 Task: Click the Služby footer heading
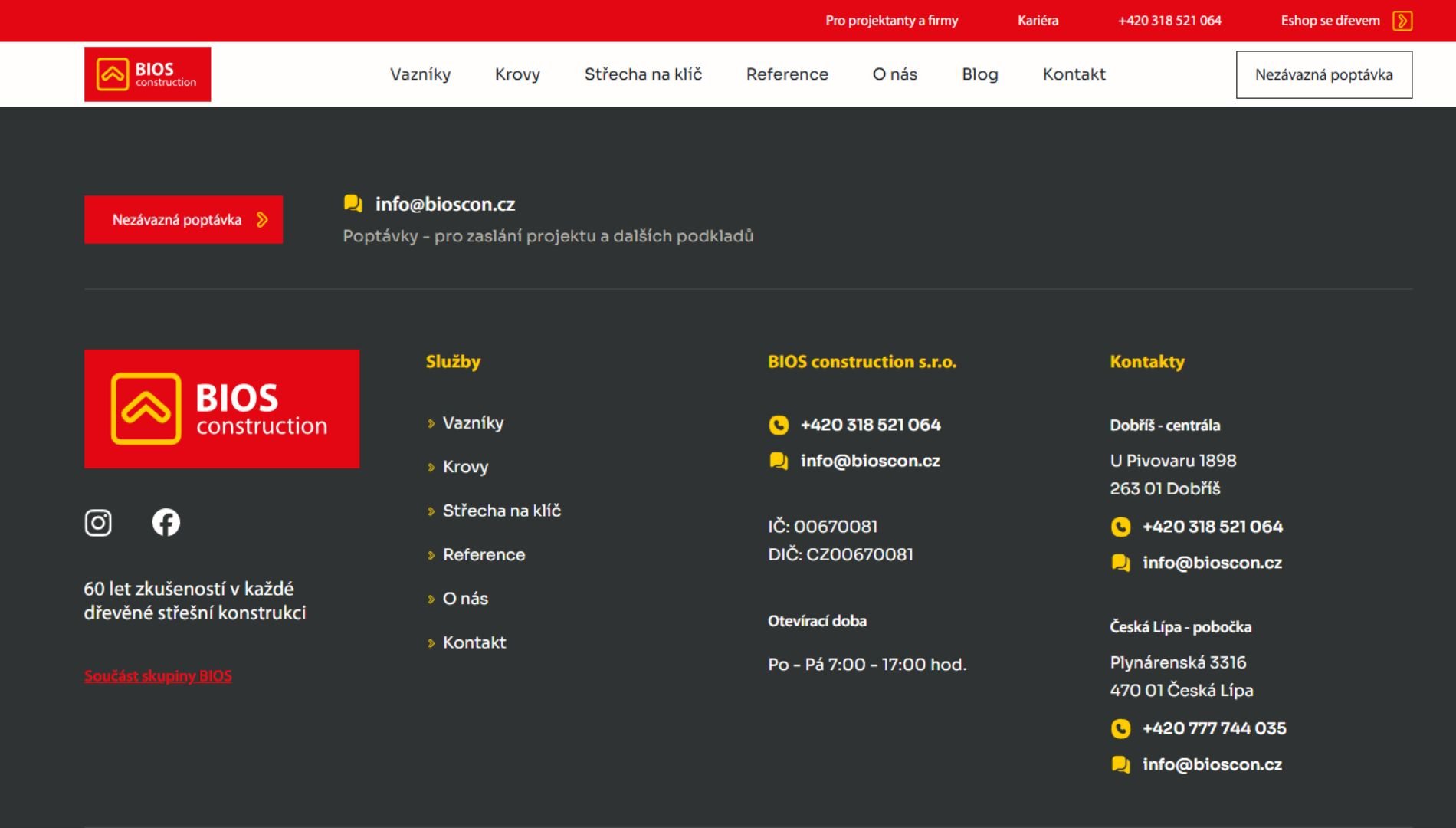pos(453,362)
